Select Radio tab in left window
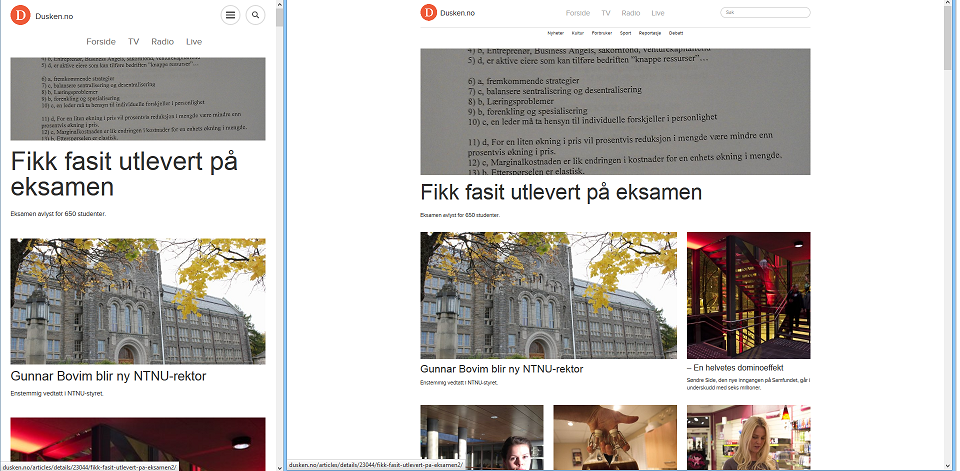Screen dimensions: 960x471 point(163,42)
